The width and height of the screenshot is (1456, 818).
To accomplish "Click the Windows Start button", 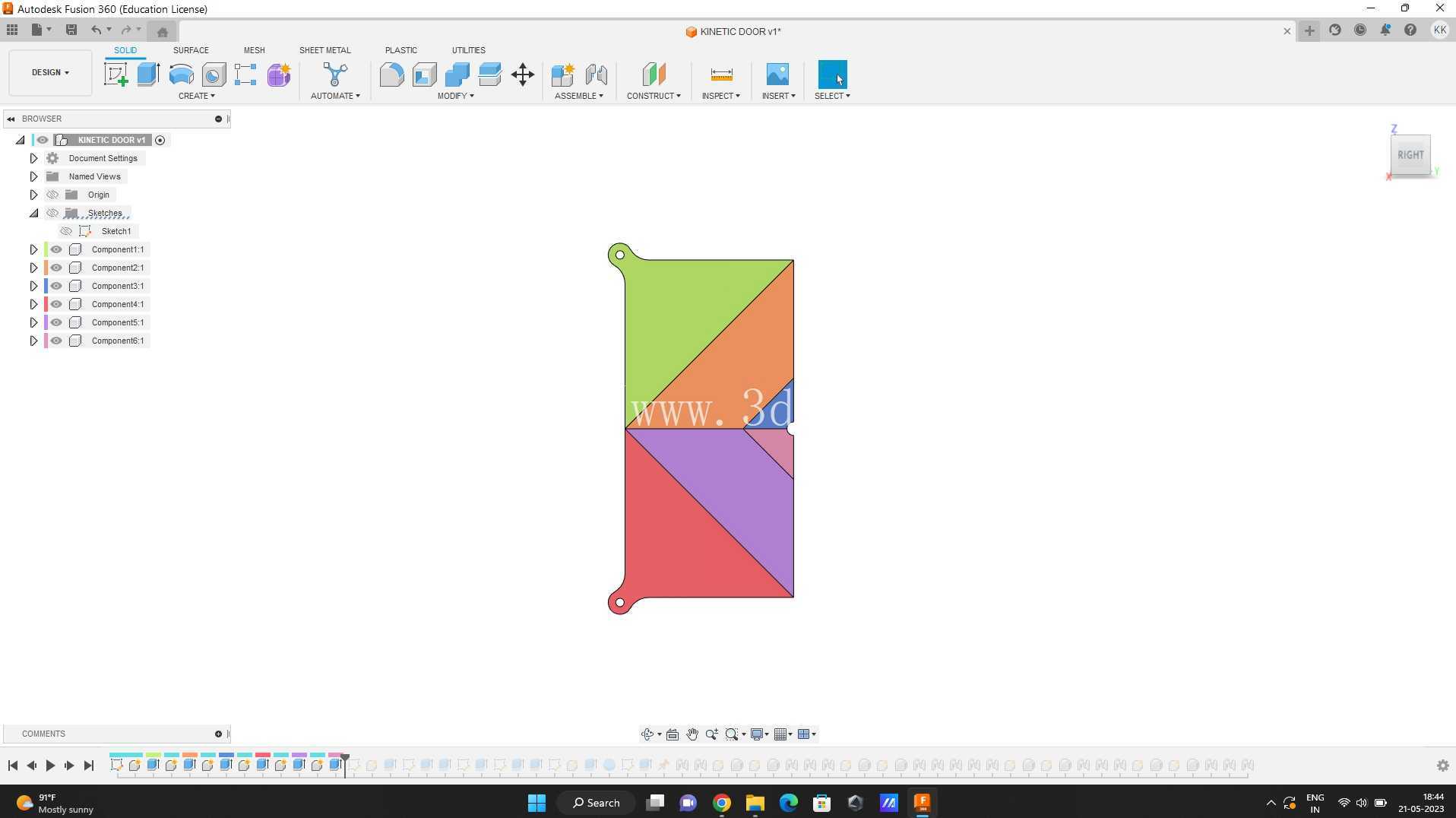I will pyautogui.click(x=537, y=803).
